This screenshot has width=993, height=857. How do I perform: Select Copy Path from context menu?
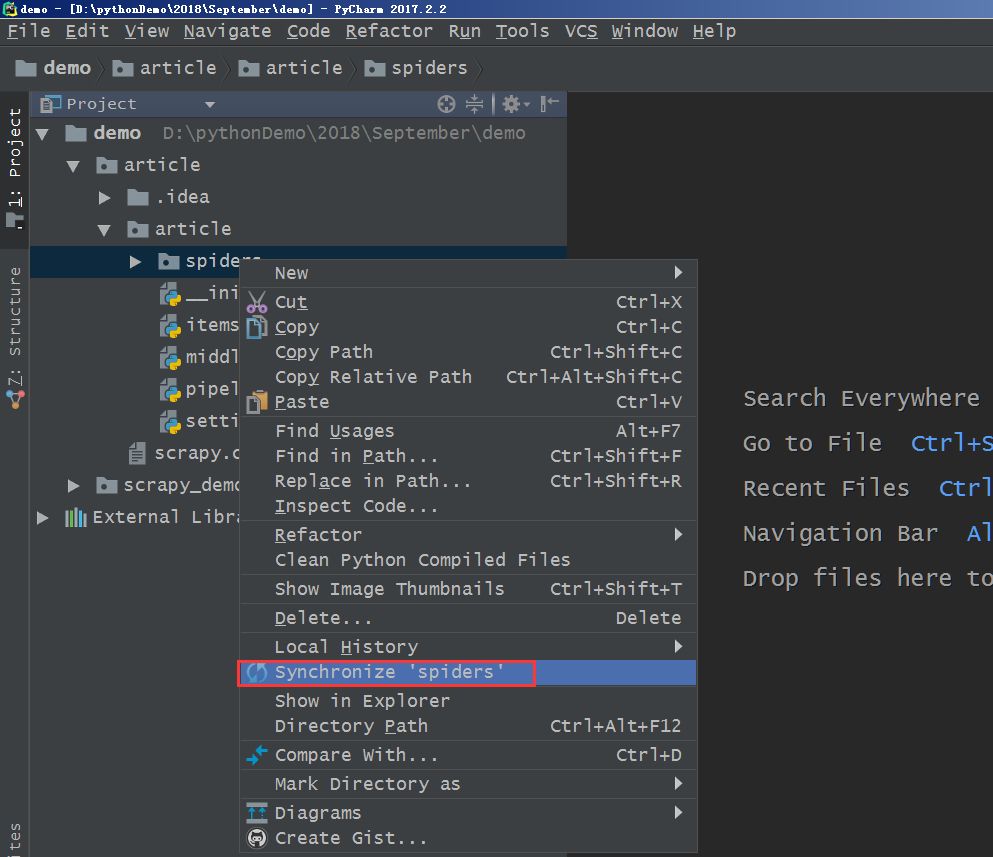pos(468,352)
